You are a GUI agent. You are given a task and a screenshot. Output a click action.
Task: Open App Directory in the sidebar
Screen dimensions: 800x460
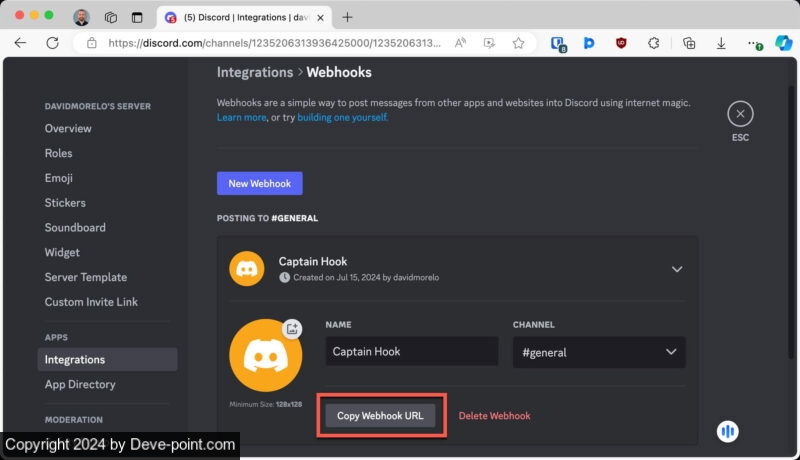pyautogui.click(x=80, y=384)
